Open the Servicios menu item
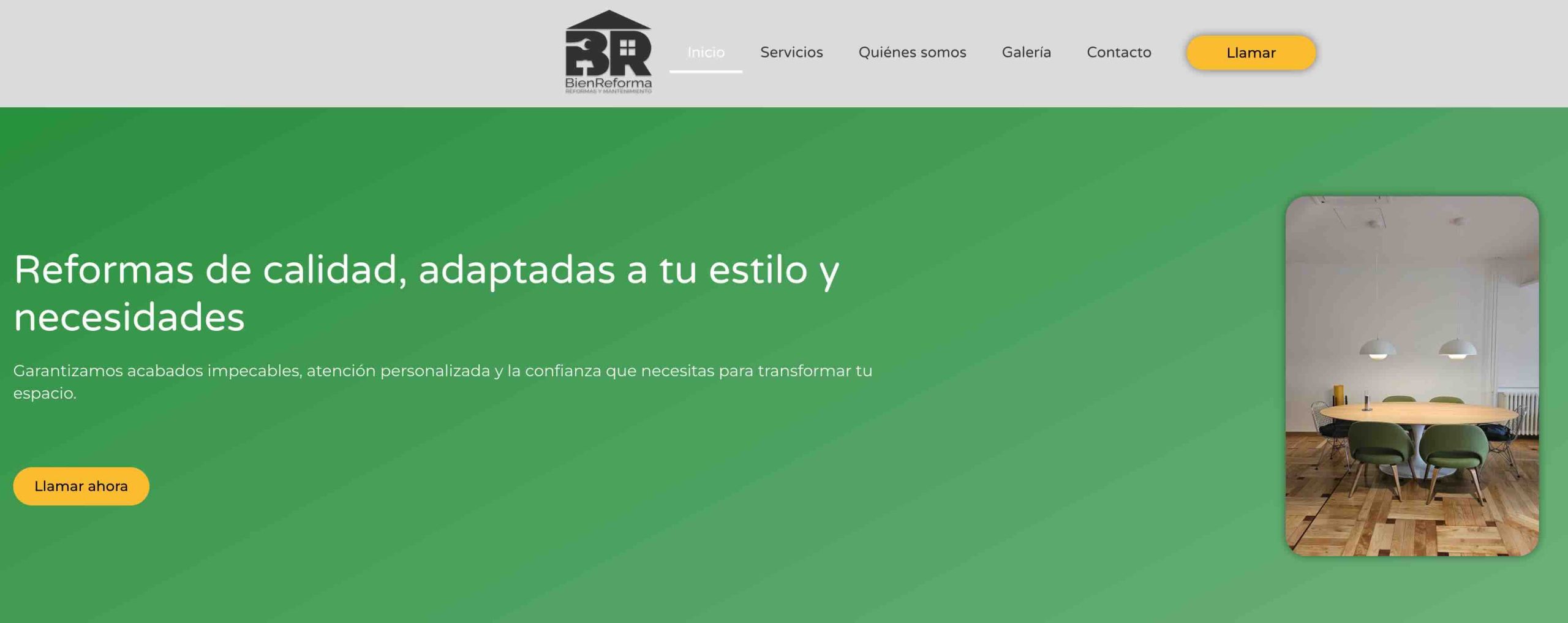The width and height of the screenshot is (1568, 623). click(791, 53)
